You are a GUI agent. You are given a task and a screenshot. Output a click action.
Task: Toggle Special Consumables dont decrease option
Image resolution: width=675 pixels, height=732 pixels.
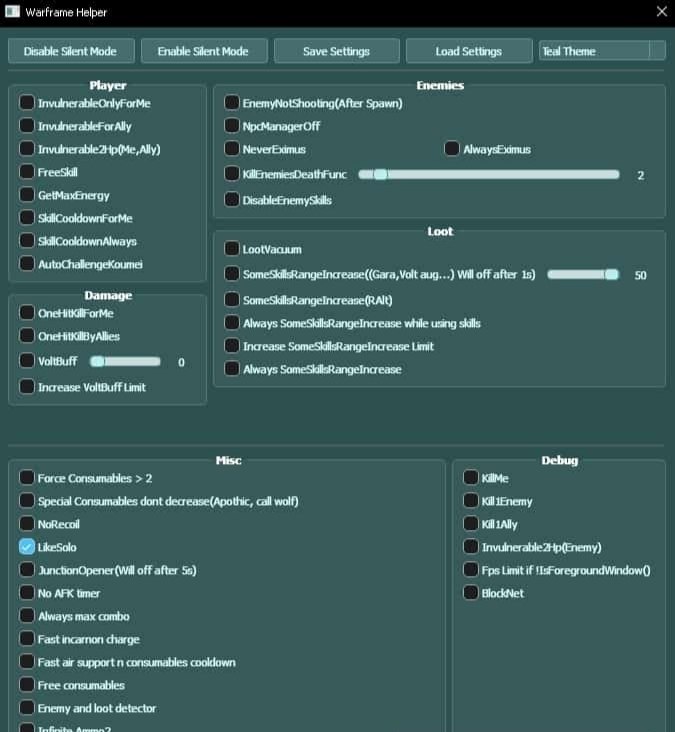pyautogui.click(x=27, y=500)
